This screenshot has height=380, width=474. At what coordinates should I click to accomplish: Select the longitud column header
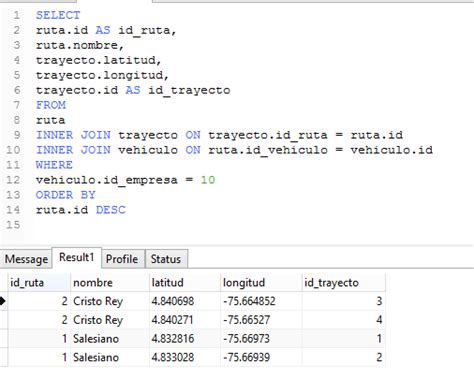[261, 283]
